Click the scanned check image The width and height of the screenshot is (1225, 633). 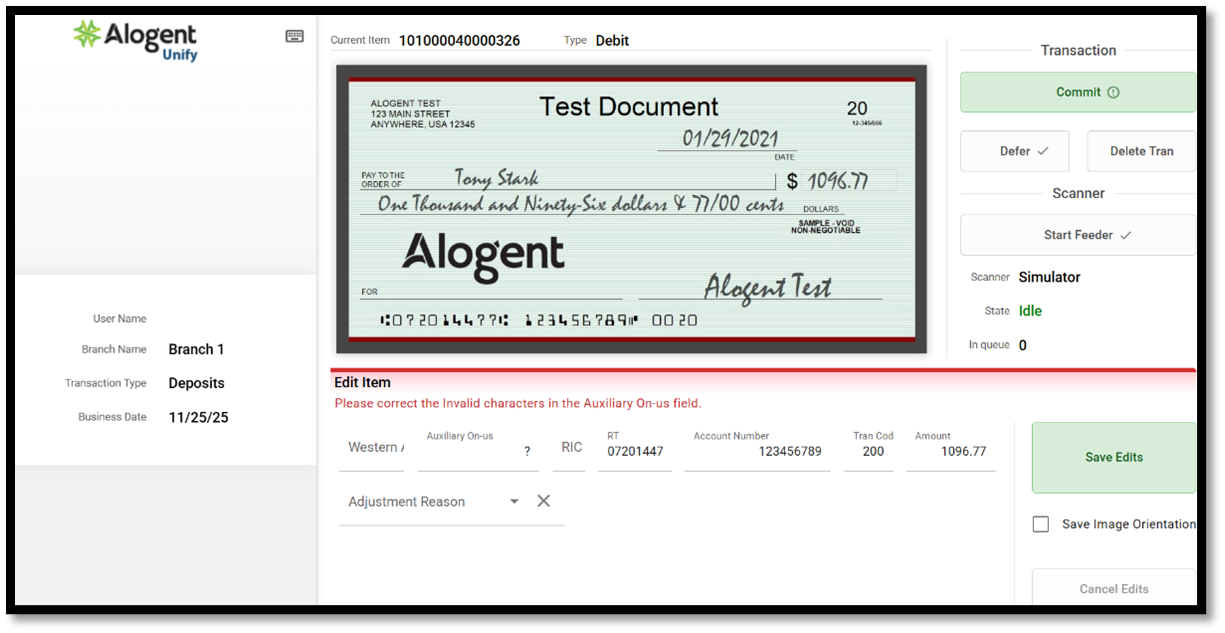(631, 209)
